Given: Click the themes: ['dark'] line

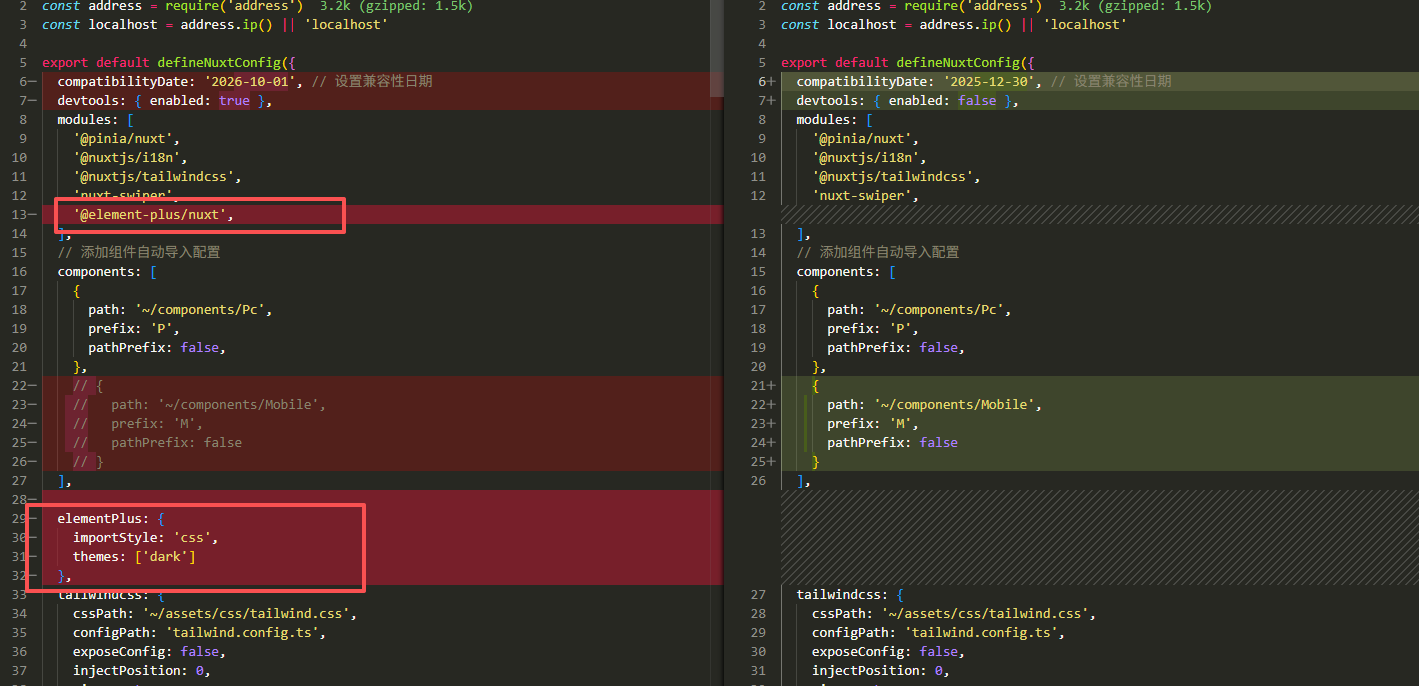Looking at the screenshot, I should [134, 556].
